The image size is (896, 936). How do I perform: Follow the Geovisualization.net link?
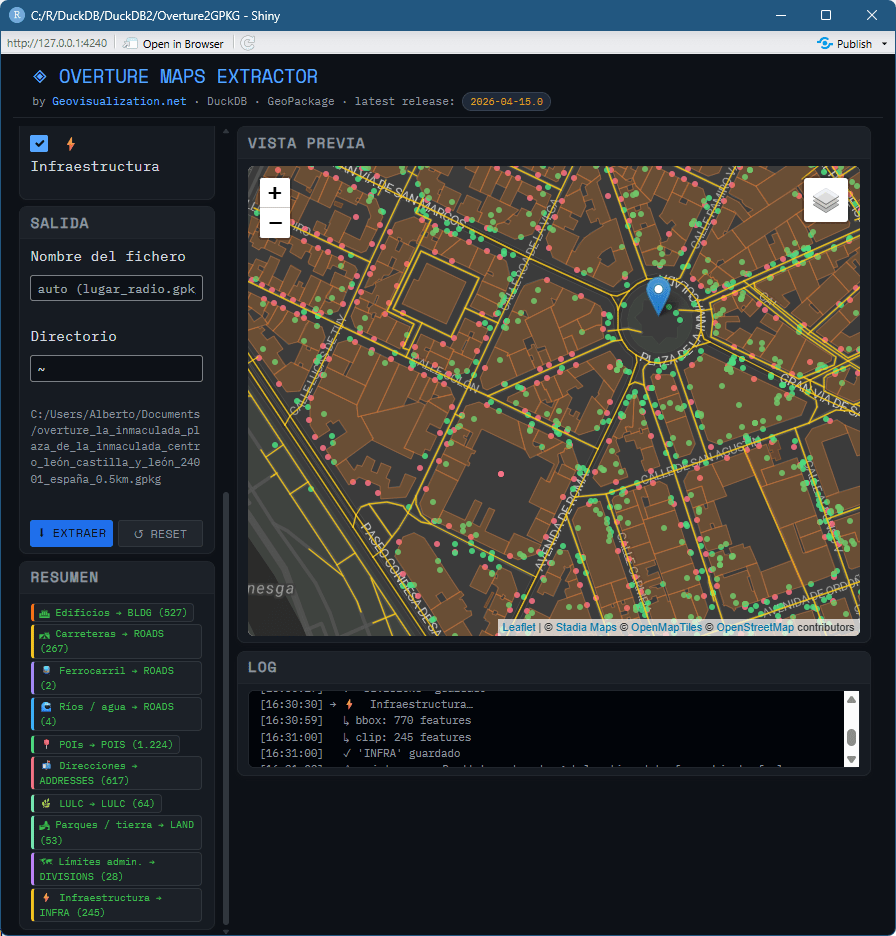[x=119, y=101]
